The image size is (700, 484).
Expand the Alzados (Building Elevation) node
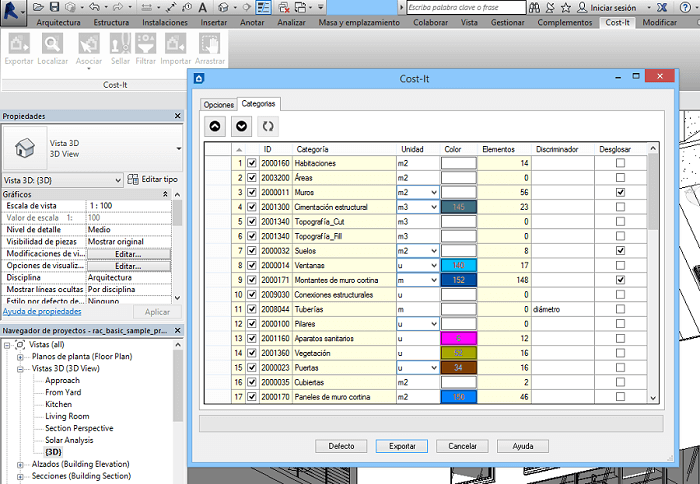coord(20,465)
